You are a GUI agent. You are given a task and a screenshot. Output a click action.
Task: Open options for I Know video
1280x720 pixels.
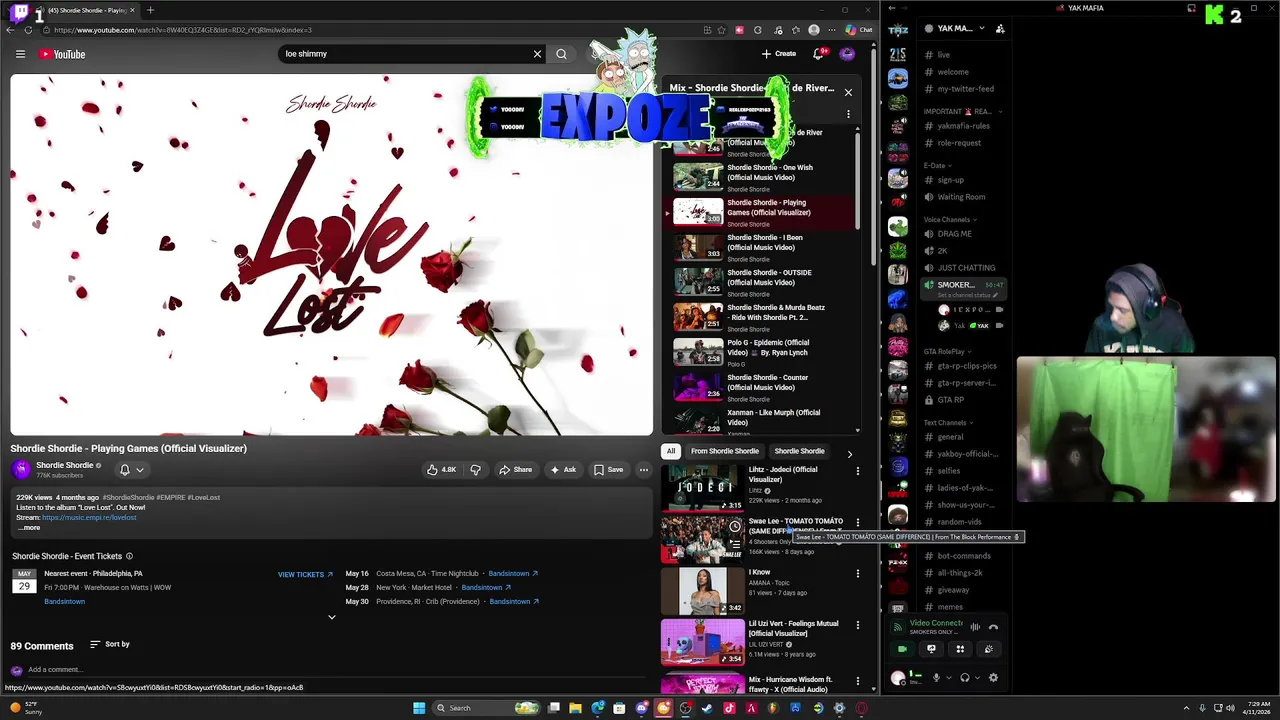pos(857,574)
